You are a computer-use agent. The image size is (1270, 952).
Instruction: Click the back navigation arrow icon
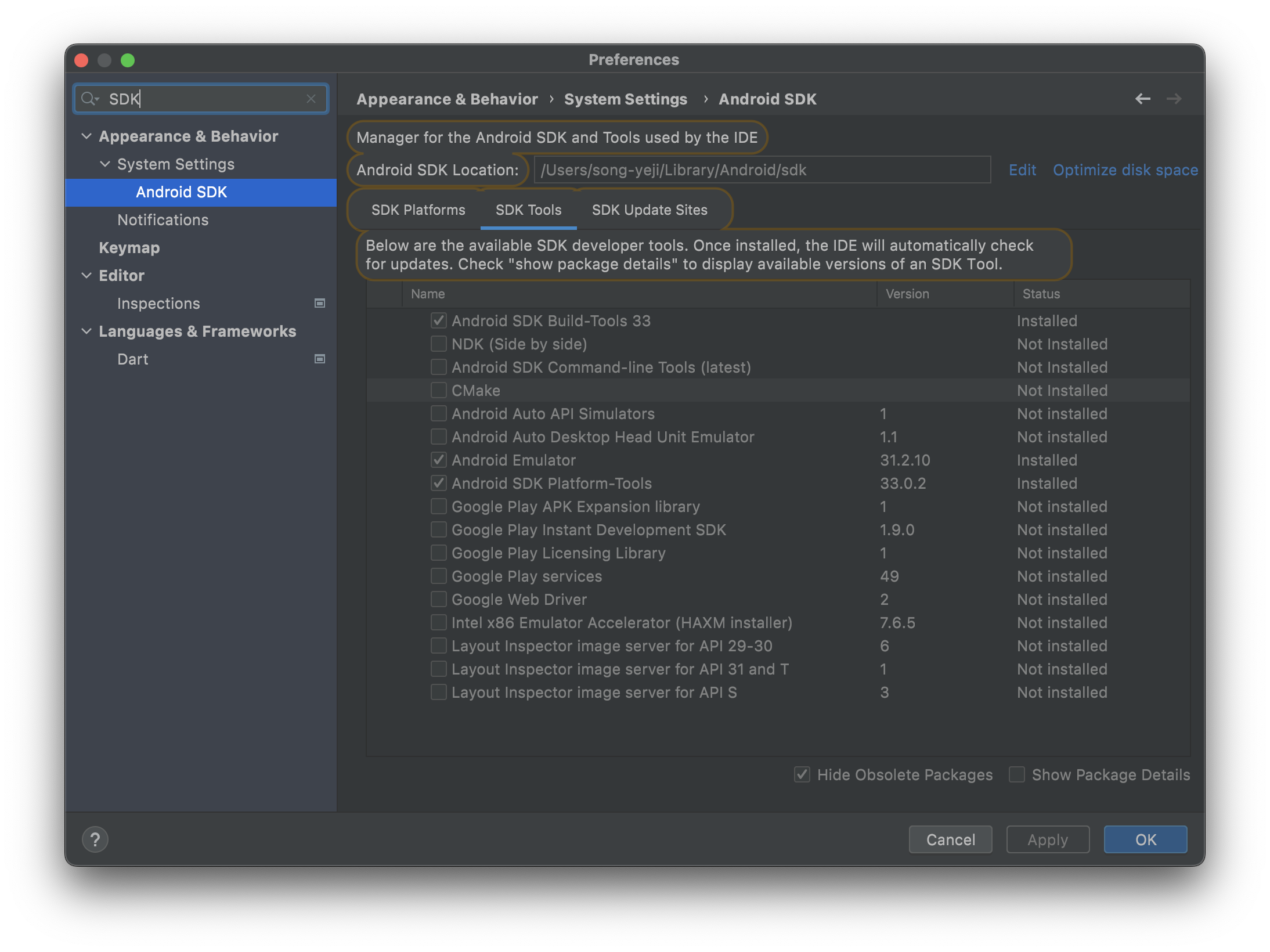1142,99
